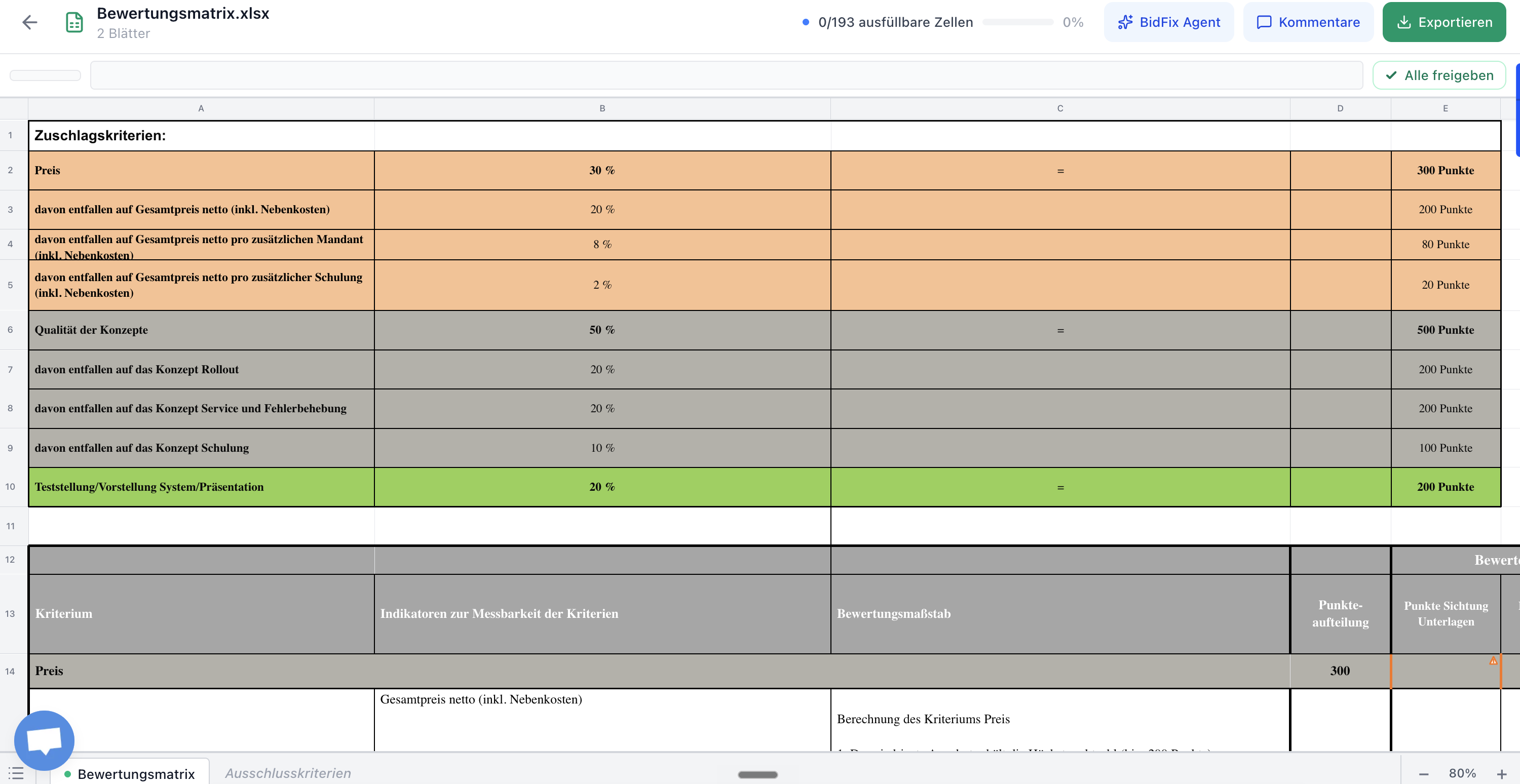Click the '30 %' cell
Screen dimensions: 1520x784
[602, 171]
